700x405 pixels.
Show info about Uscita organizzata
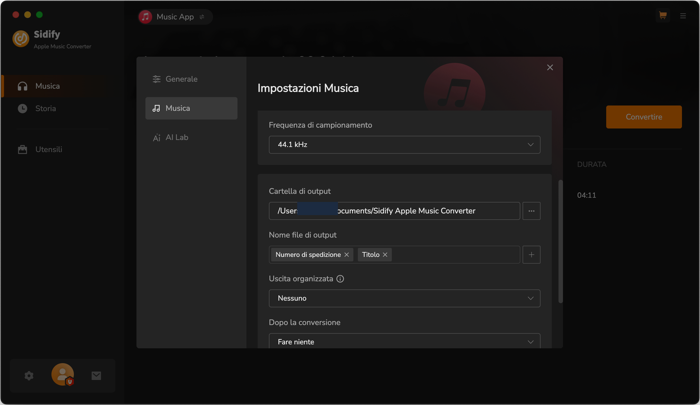[x=340, y=279]
